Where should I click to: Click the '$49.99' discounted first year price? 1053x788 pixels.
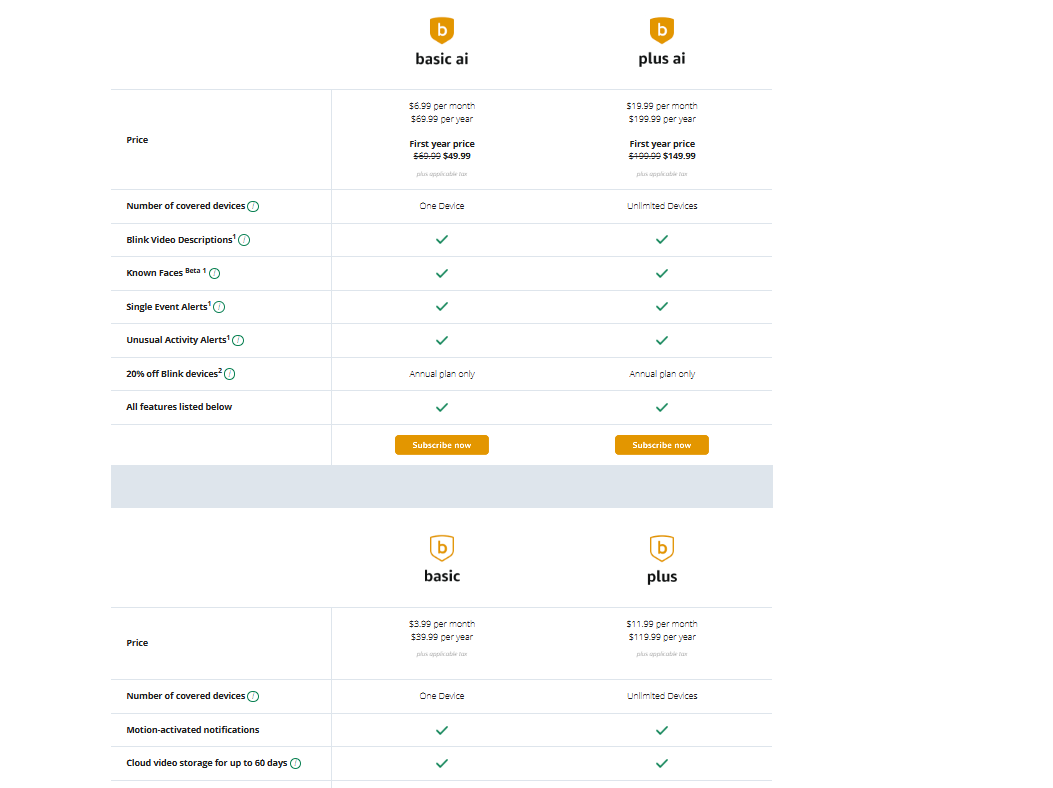coord(457,156)
